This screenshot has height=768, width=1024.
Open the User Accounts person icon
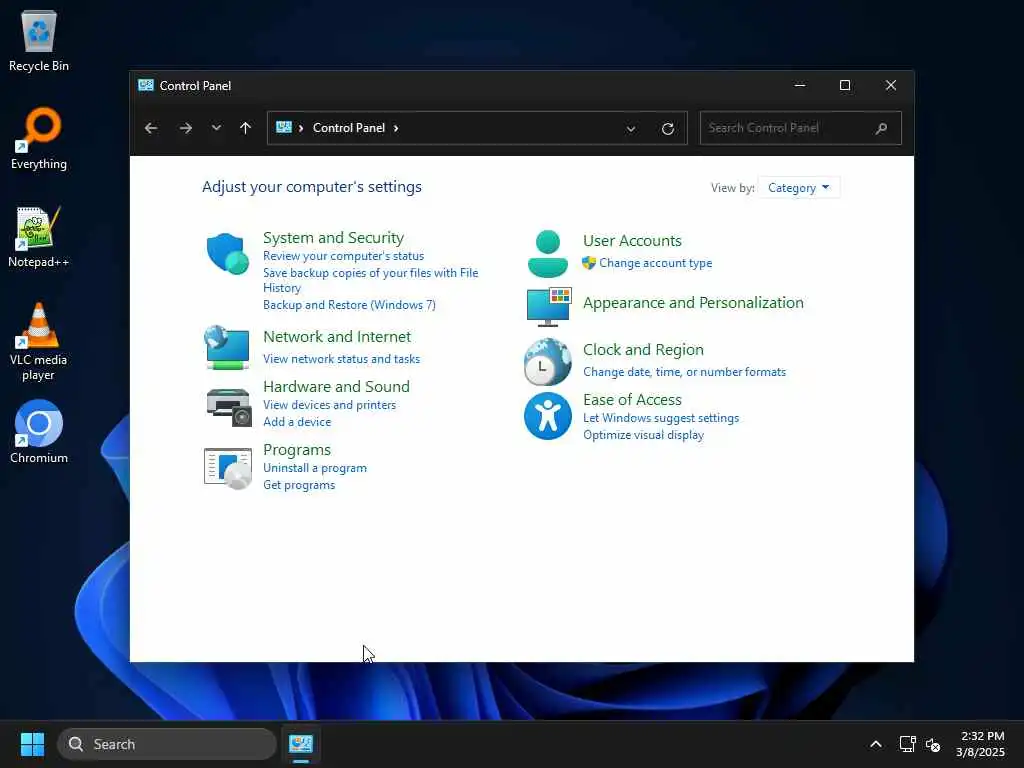(x=547, y=254)
